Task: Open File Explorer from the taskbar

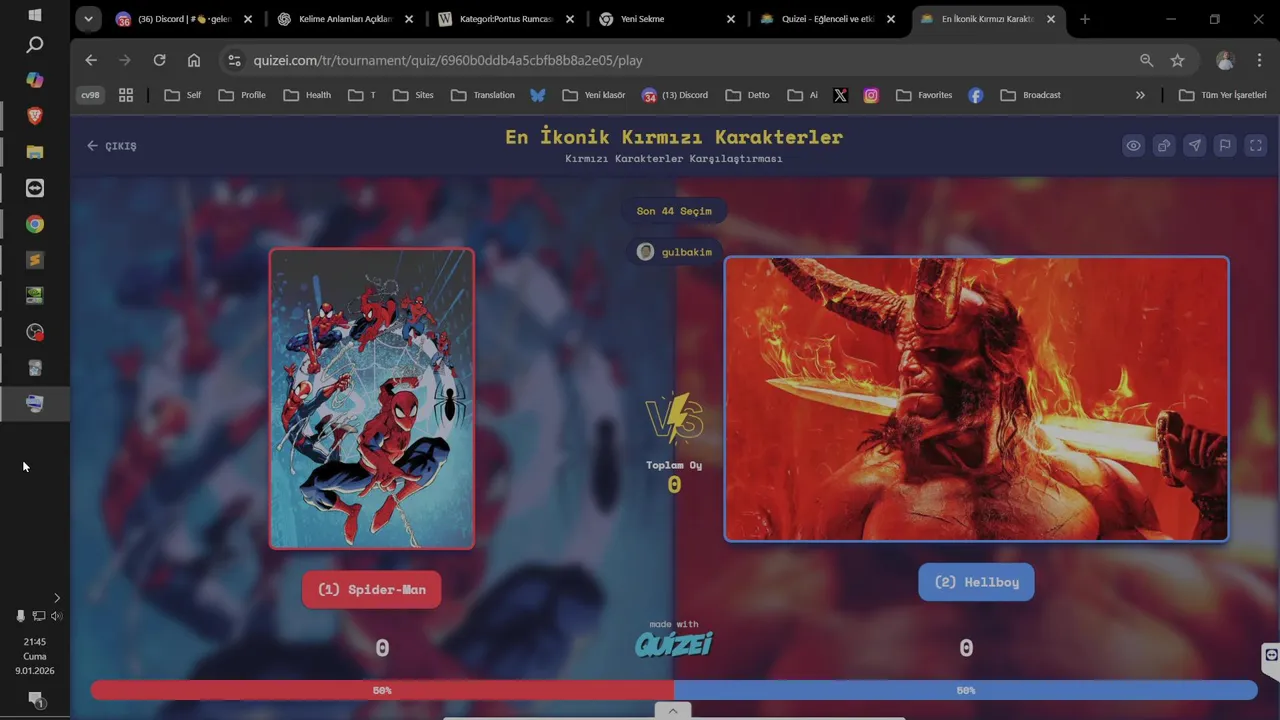Action: pyautogui.click(x=35, y=152)
